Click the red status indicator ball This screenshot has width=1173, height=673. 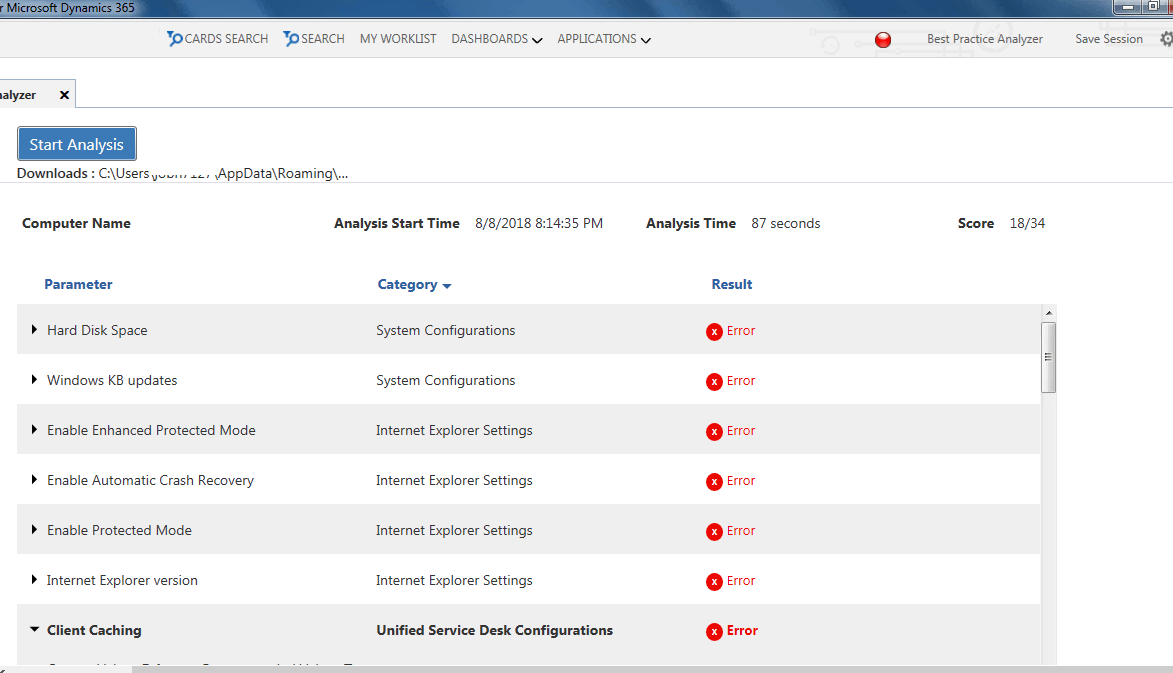(x=883, y=40)
